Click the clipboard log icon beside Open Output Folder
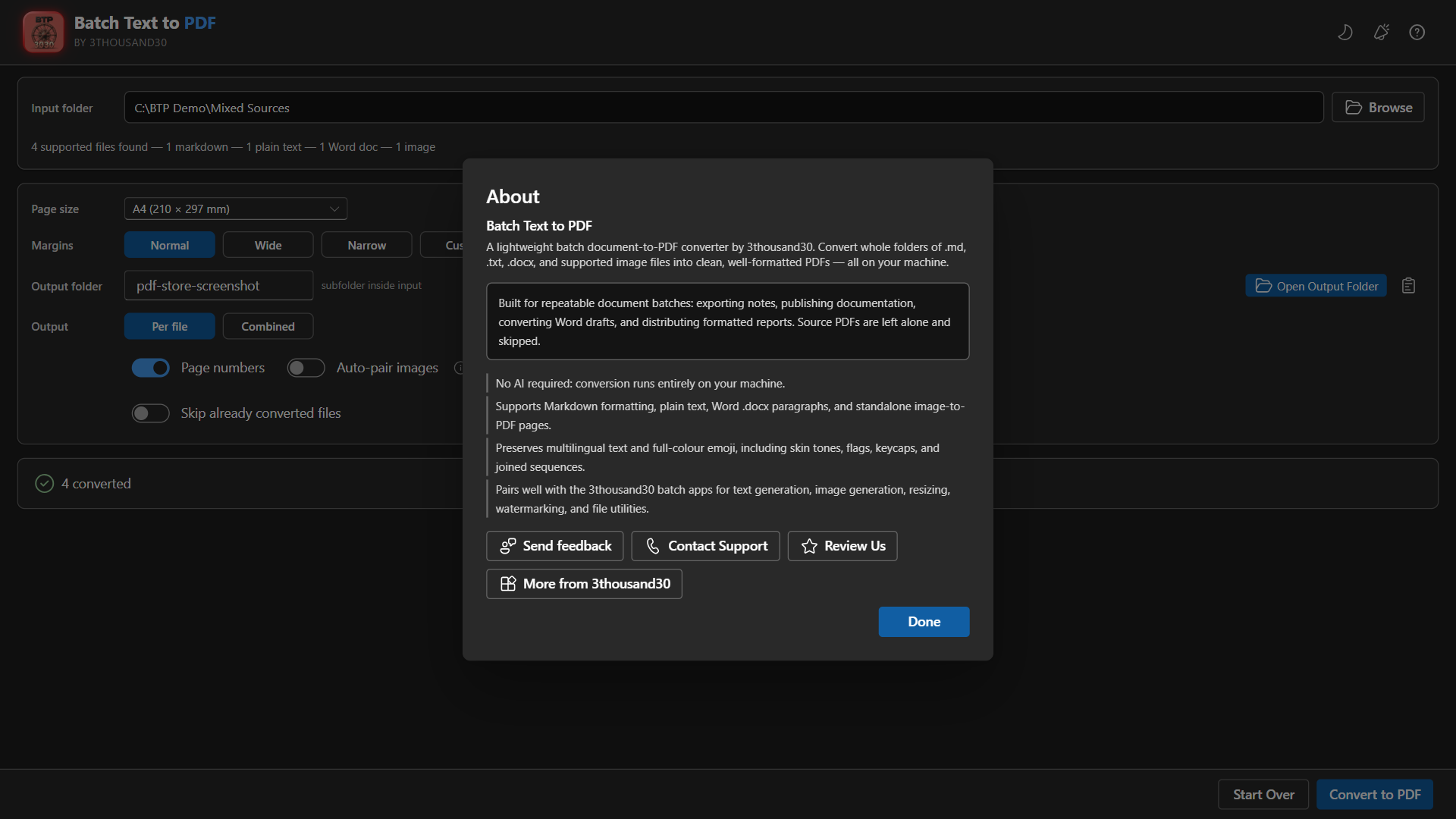The width and height of the screenshot is (1456, 819). pos(1408,286)
